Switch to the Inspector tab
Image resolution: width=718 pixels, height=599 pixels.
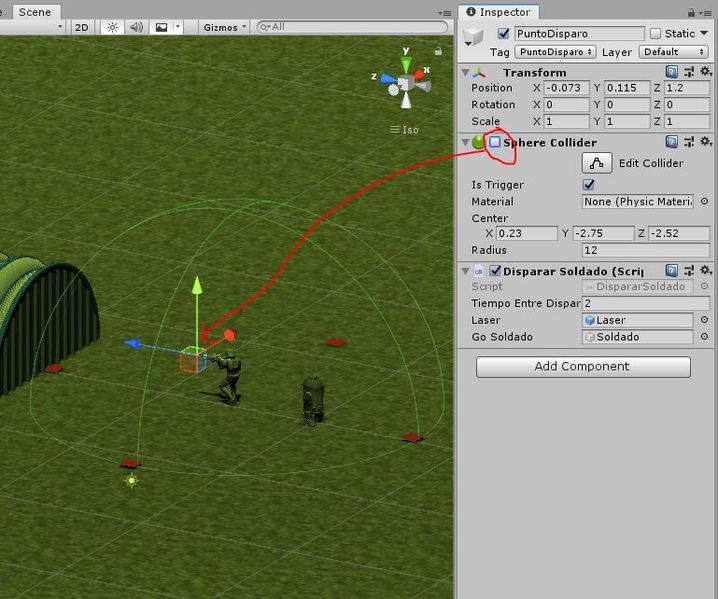(499, 12)
